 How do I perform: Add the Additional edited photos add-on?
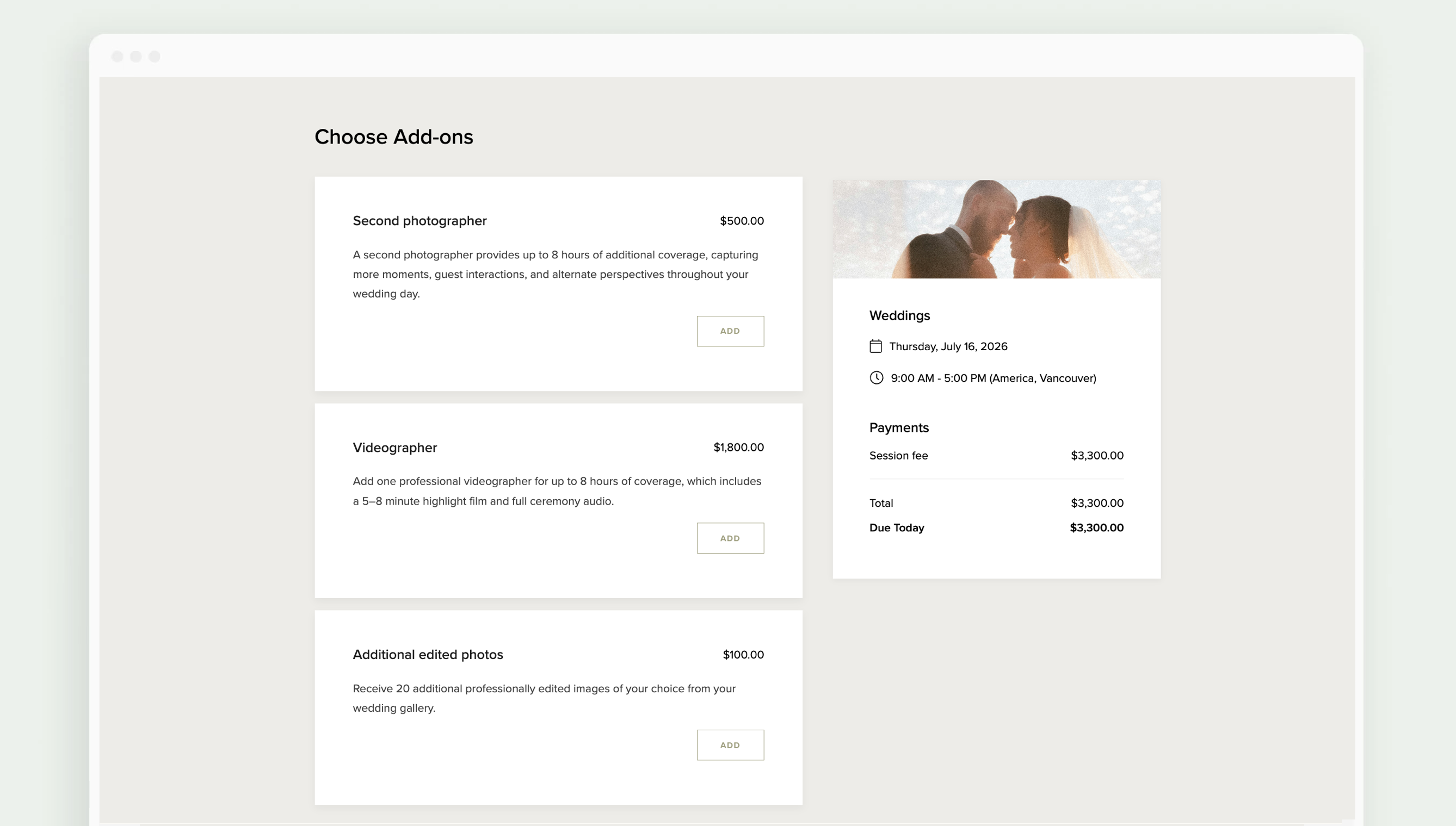[x=730, y=745]
